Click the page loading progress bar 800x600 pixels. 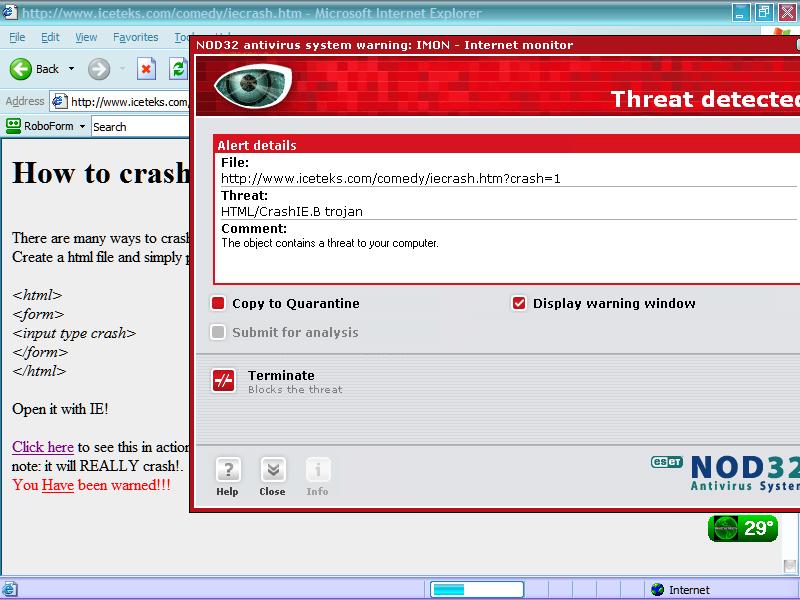pos(476,590)
